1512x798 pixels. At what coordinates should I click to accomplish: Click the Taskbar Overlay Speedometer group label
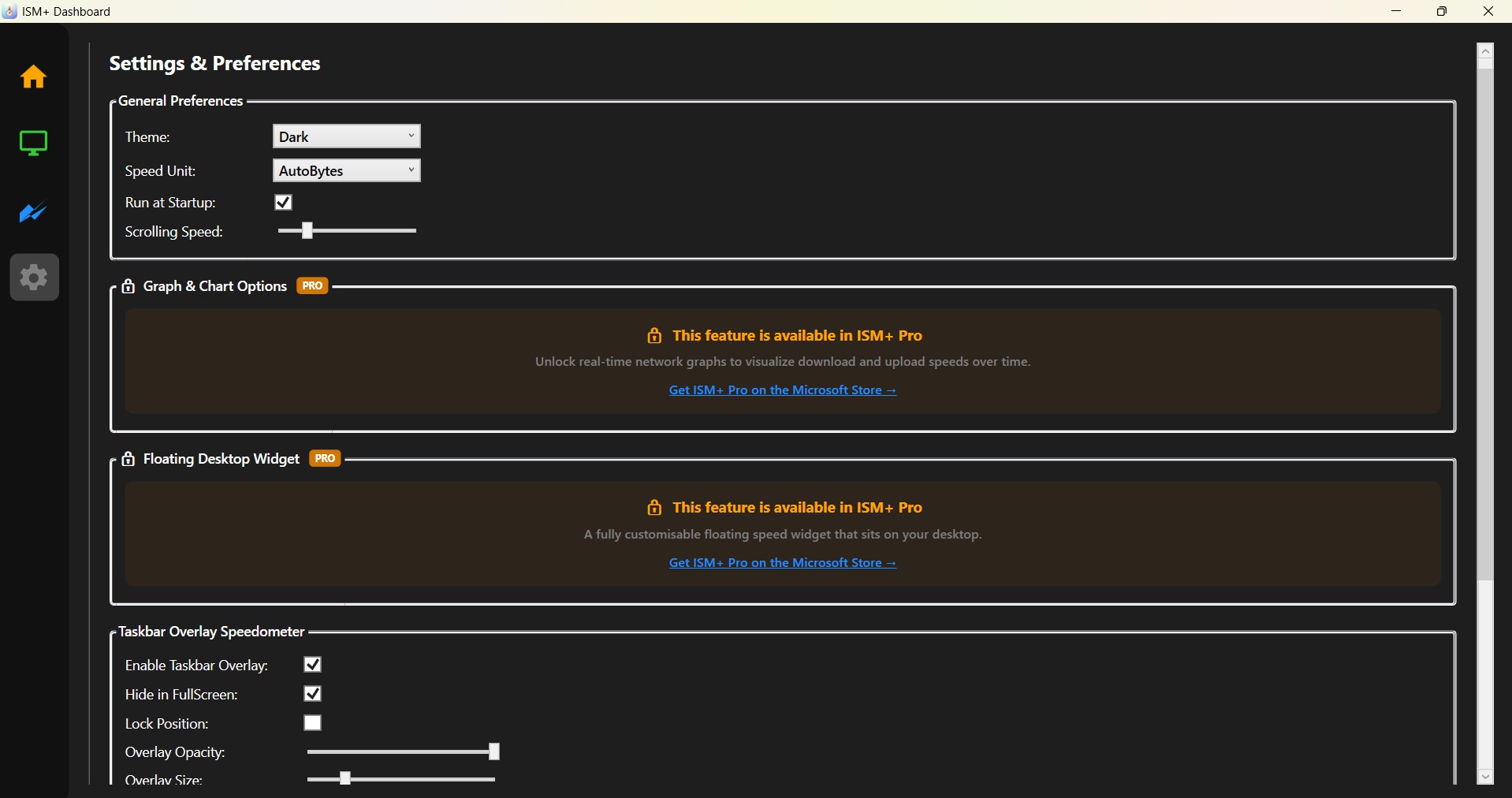[x=211, y=632]
